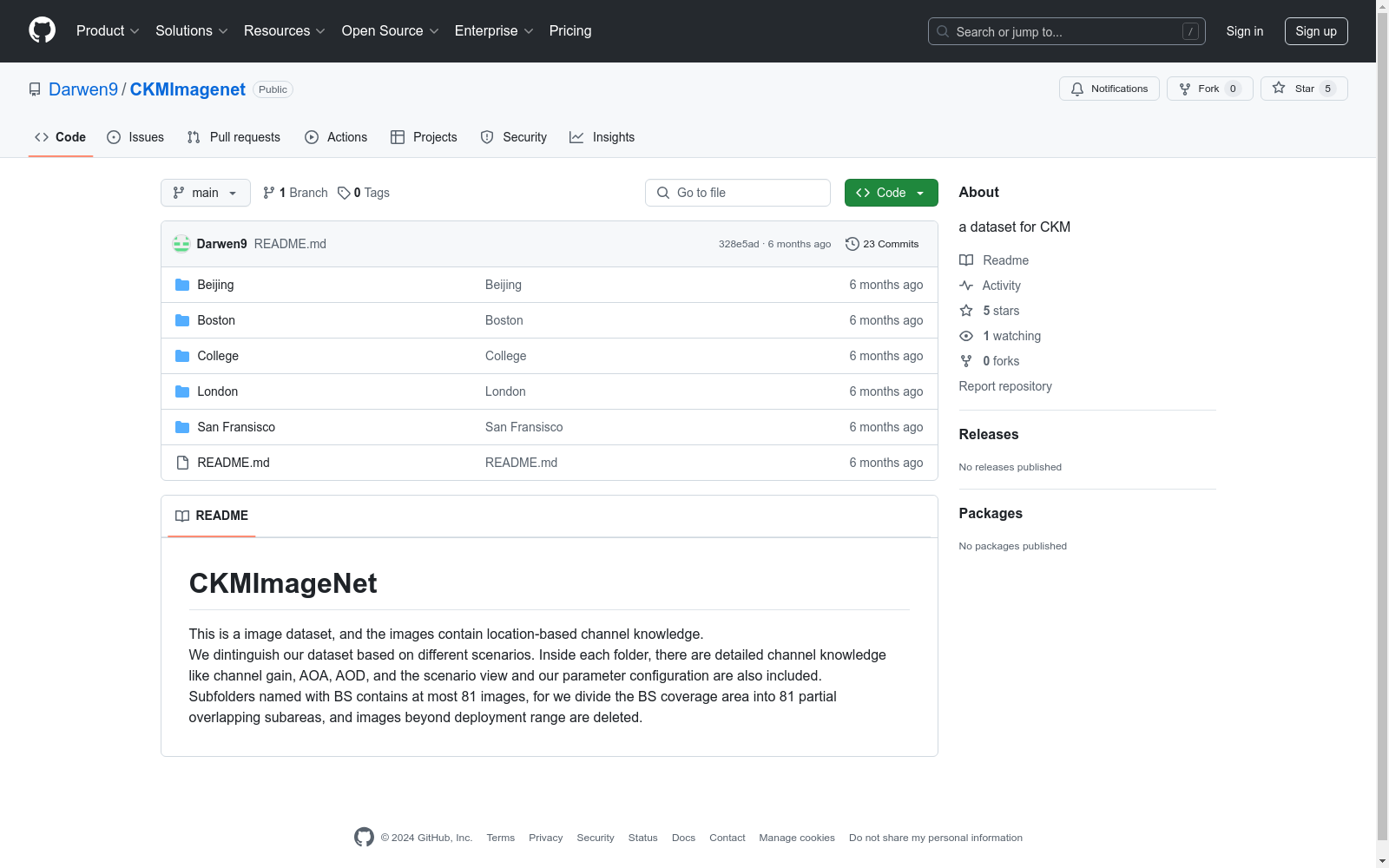Select the Code tab
The image size is (1389, 868).
(x=60, y=137)
